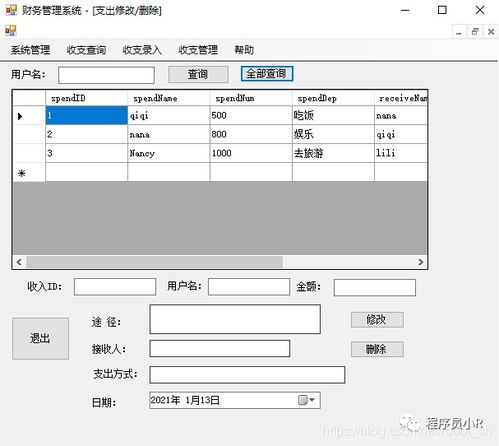Open the 系统管理 menu

point(30,50)
